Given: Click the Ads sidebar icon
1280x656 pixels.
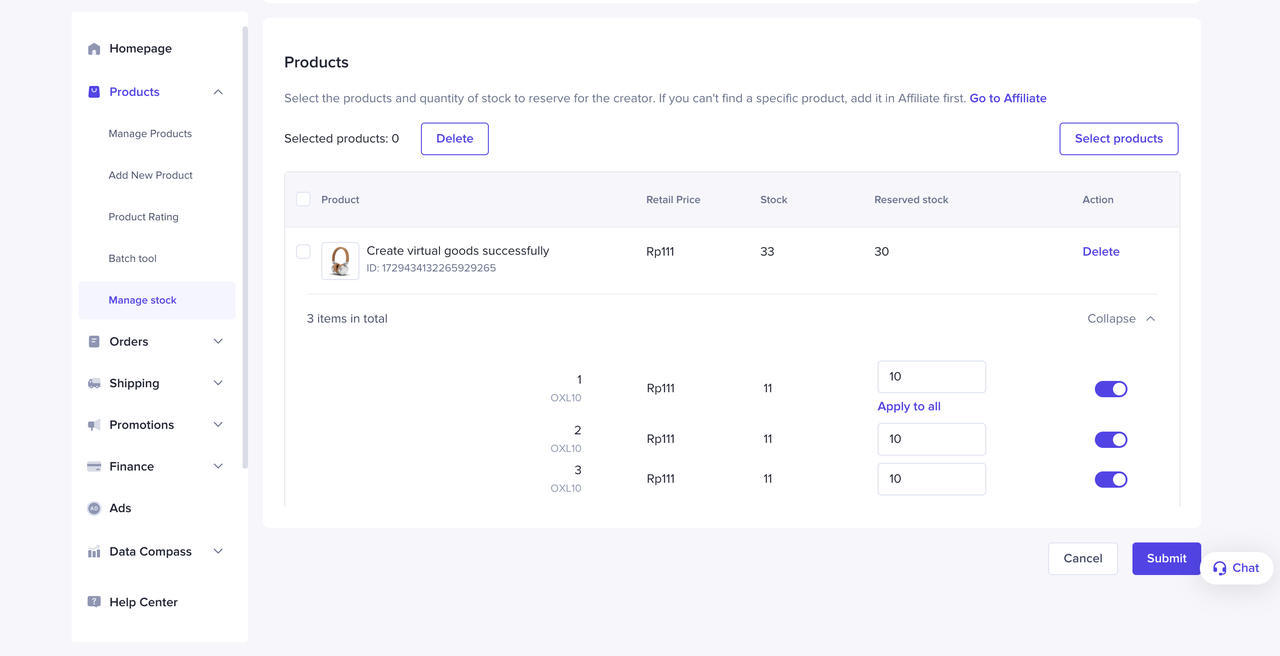Looking at the screenshot, I should [94, 508].
